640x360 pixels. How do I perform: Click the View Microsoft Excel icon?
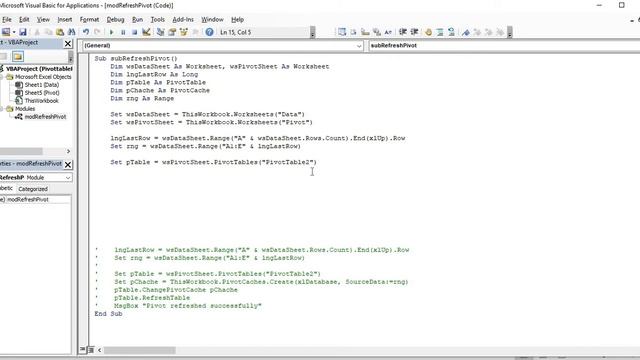6,32
